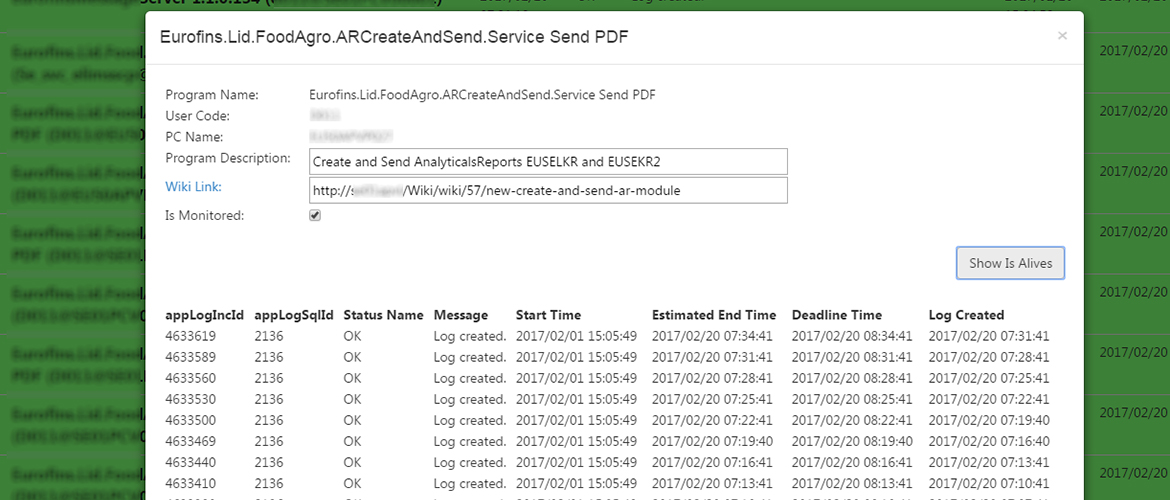The width and height of the screenshot is (1170, 500).
Task: Click the Message column header
Action: click(460, 315)
